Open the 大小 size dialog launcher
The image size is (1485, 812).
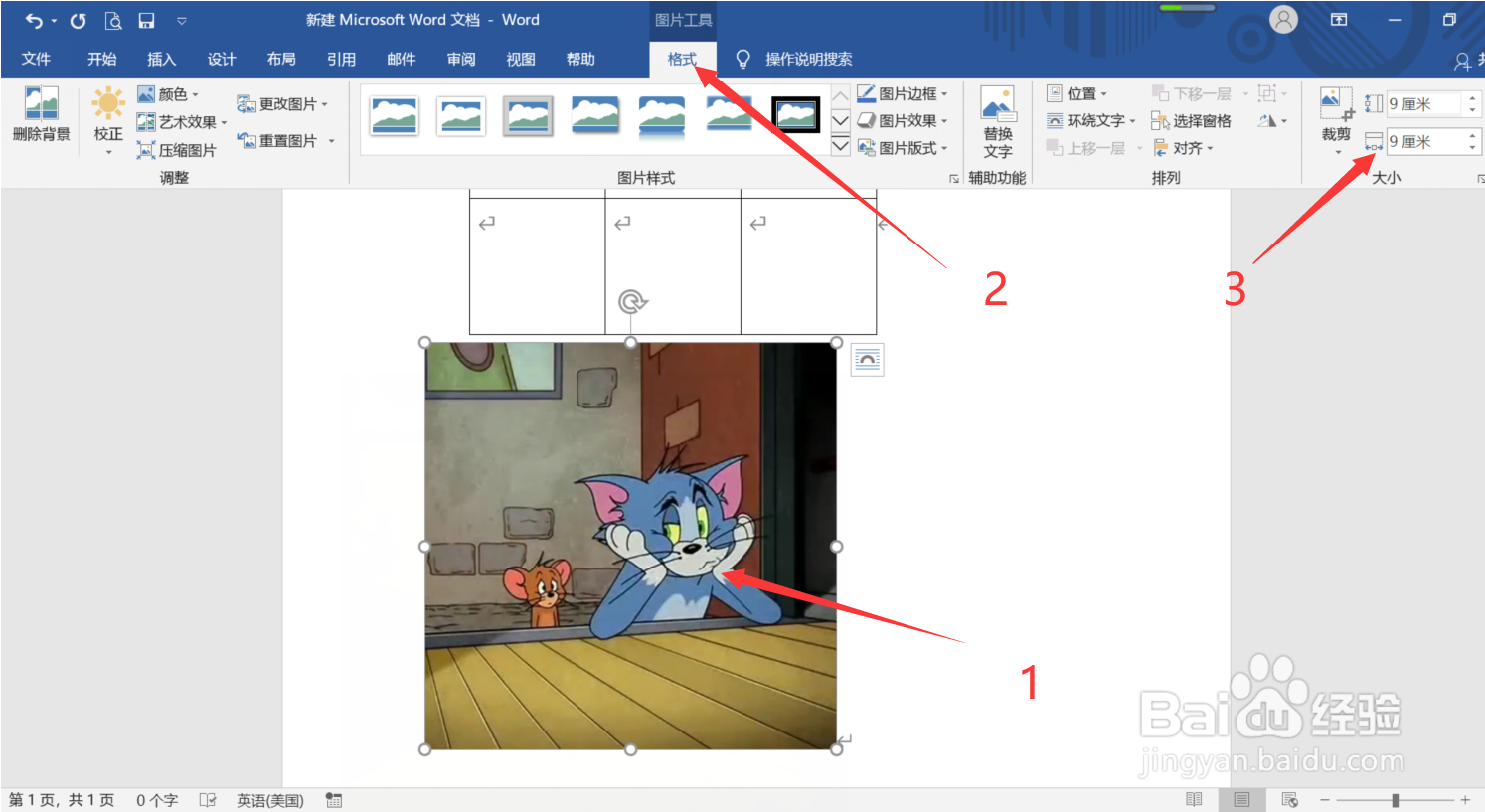pos(1479,179)
